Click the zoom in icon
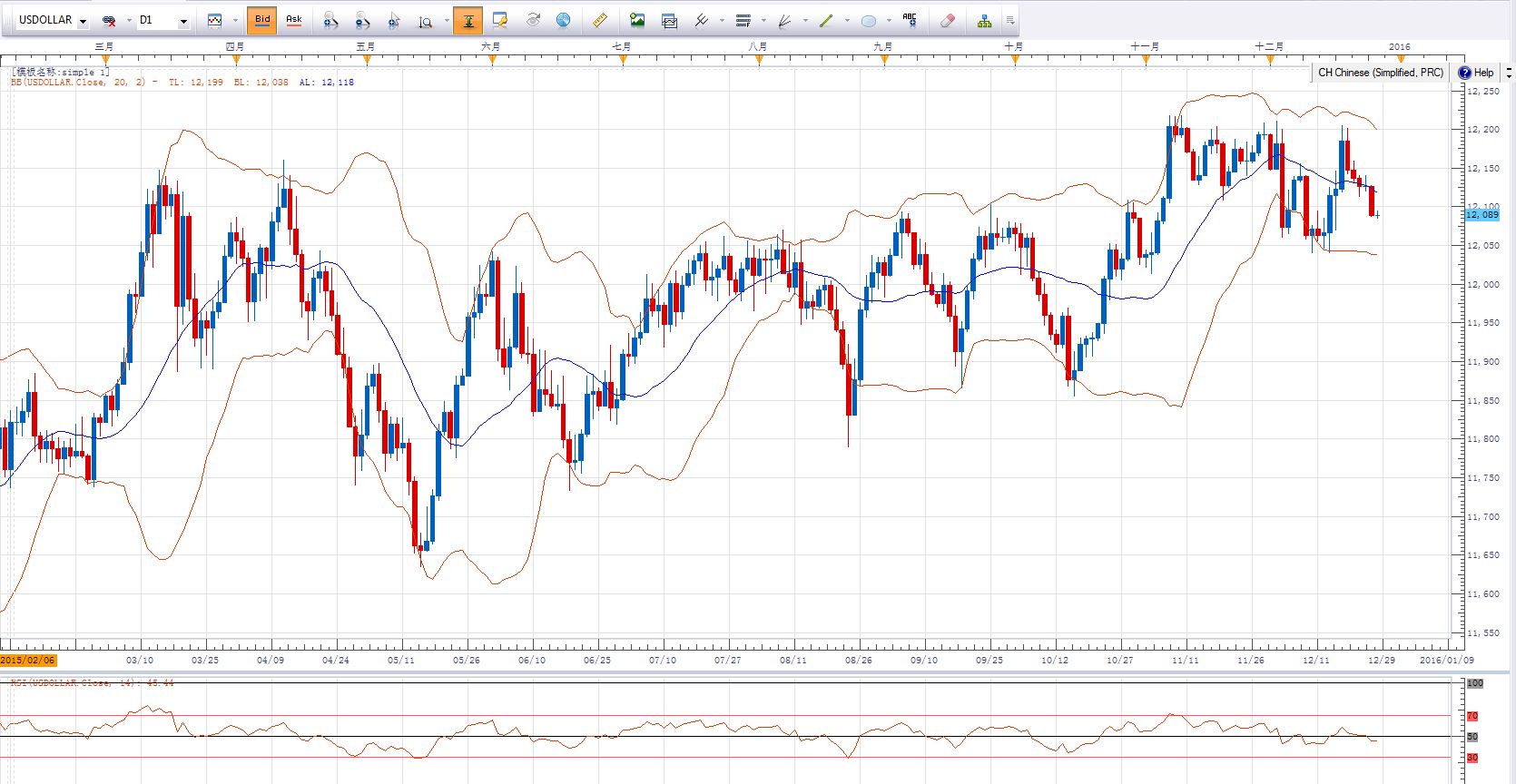The height and width of the screenshot is (784, 1516). click(330, 20)
